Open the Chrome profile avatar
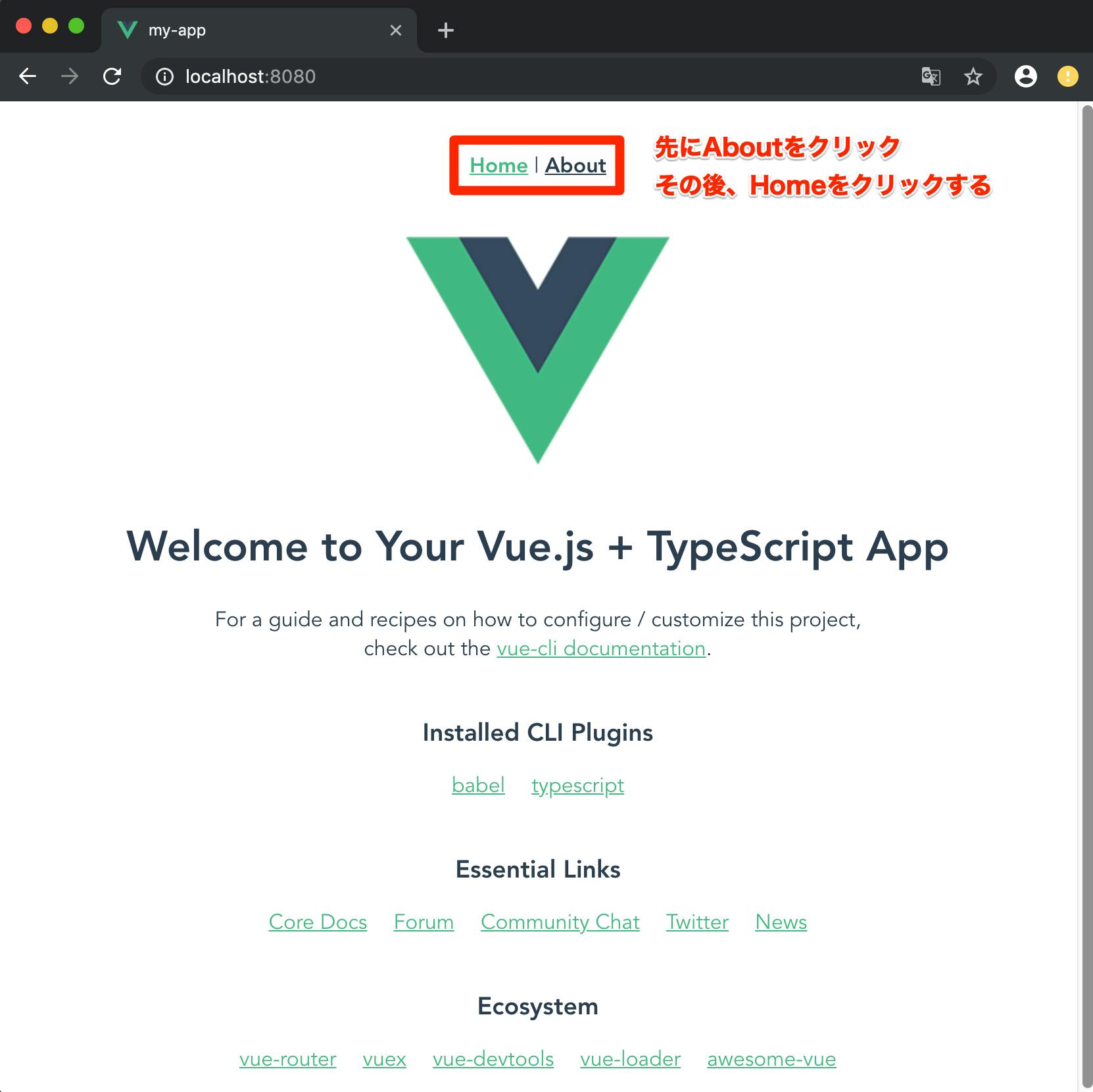The width and height of the screenshot is (1093, 1092). point(1025,76)
